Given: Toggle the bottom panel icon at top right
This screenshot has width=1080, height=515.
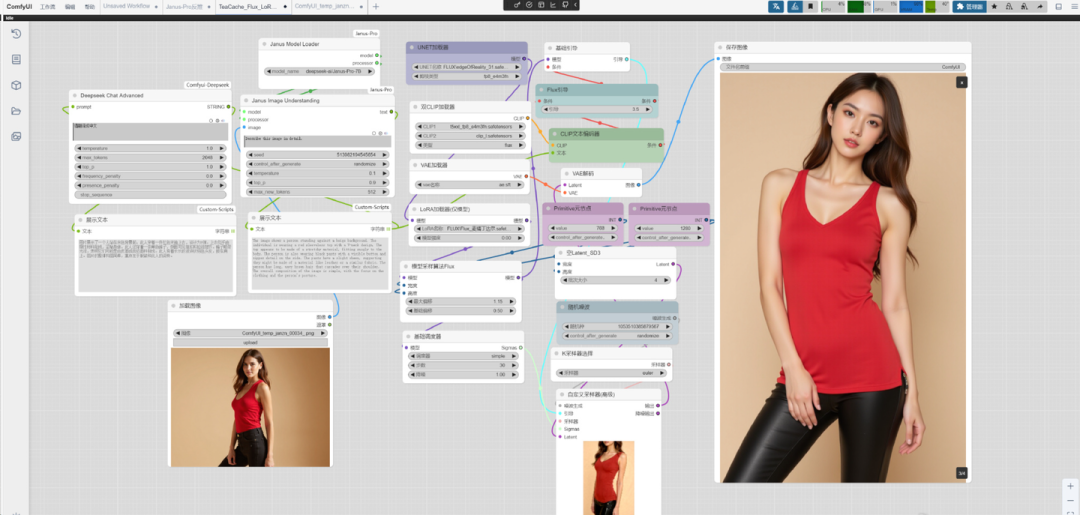Looking at the screenshot, I should click(x=1059, y=6).
